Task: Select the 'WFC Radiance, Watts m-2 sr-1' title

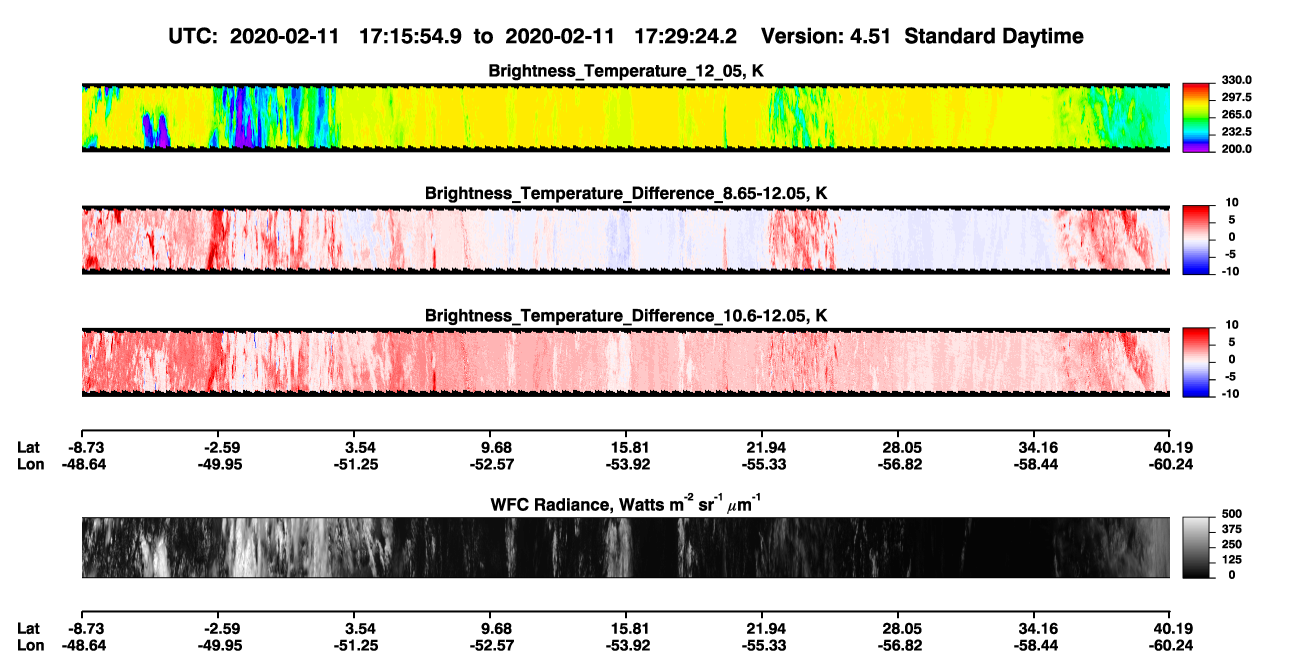Action: tap(625, 504)
